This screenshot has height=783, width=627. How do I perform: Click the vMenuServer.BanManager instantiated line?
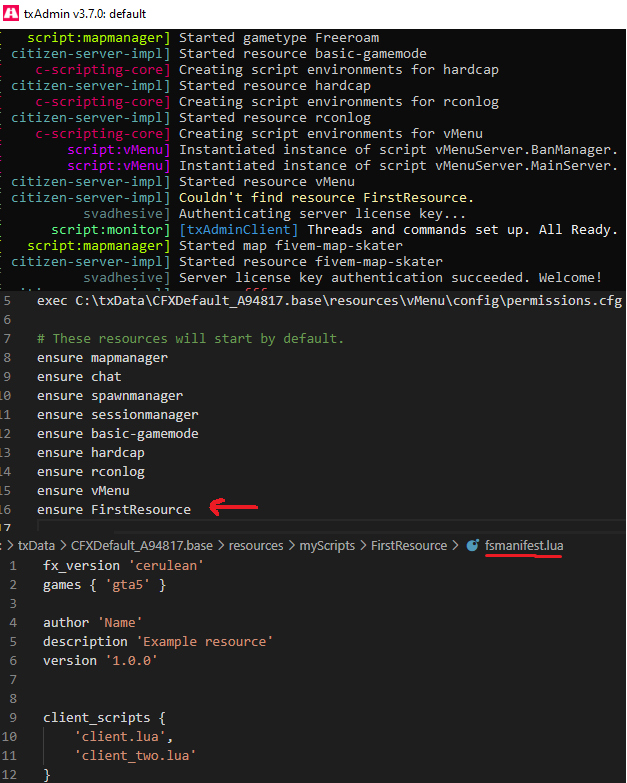(398, 149)
